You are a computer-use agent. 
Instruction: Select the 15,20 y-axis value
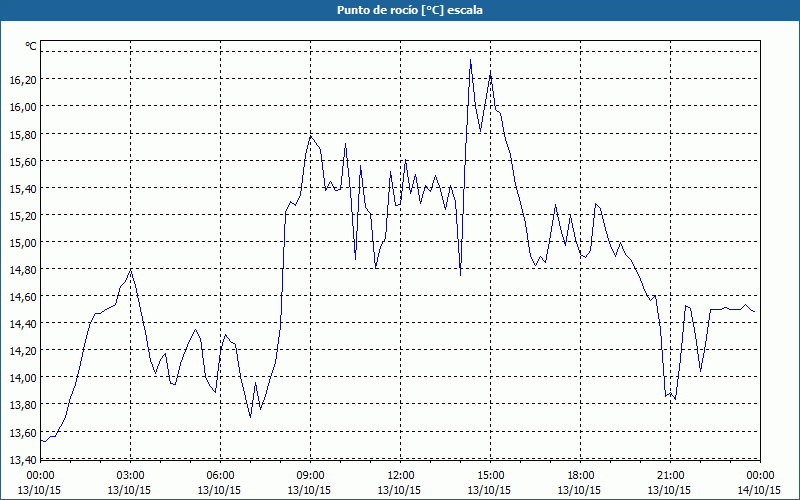(23, 215)
